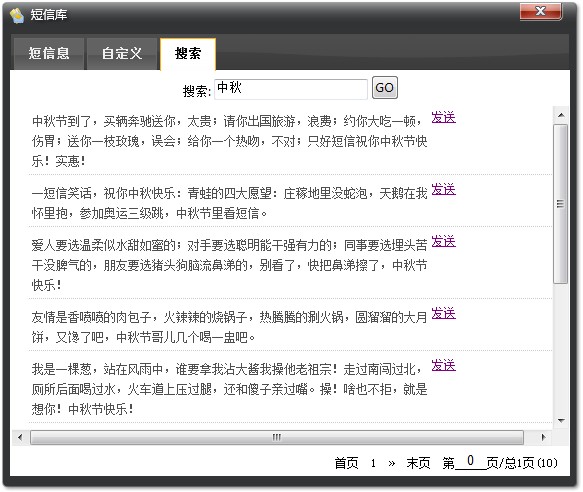Go to 首页 first page
The height and width of the screenshot is (492, 583).
(346, 463)
